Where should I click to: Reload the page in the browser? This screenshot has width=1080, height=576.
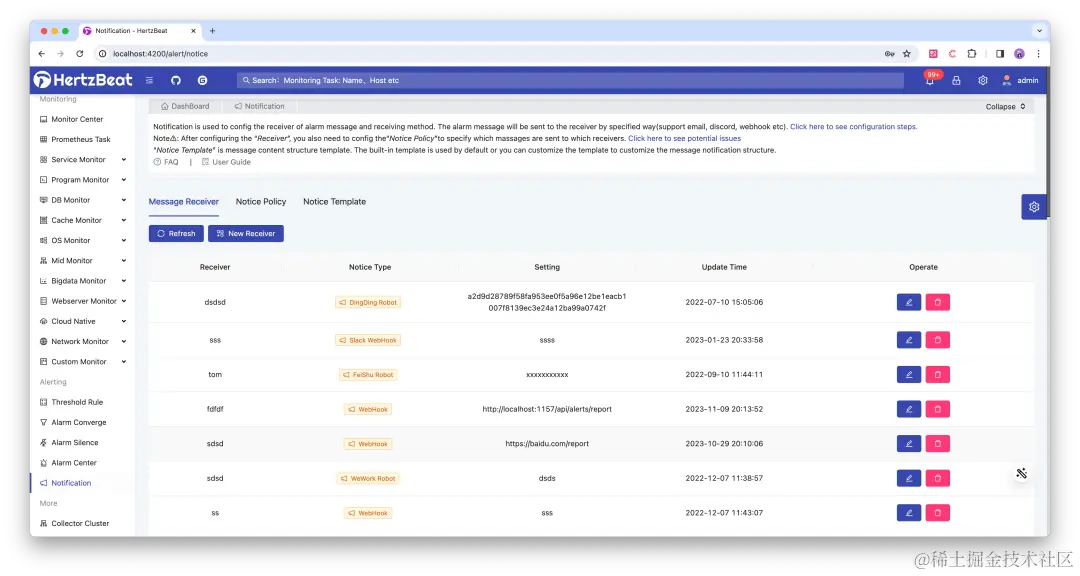(80, 54)
